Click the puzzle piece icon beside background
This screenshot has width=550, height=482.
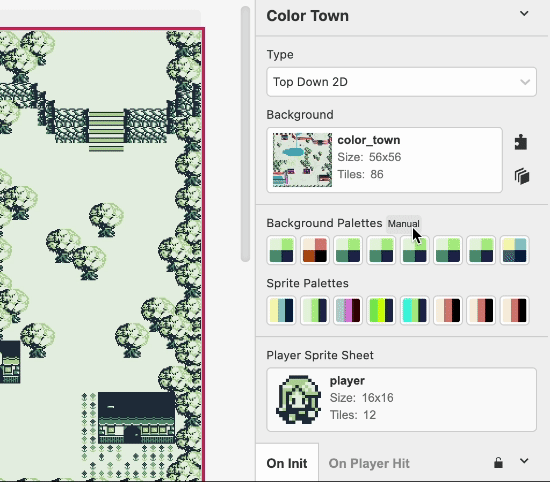pyautogui.click(x=521, y=142)
